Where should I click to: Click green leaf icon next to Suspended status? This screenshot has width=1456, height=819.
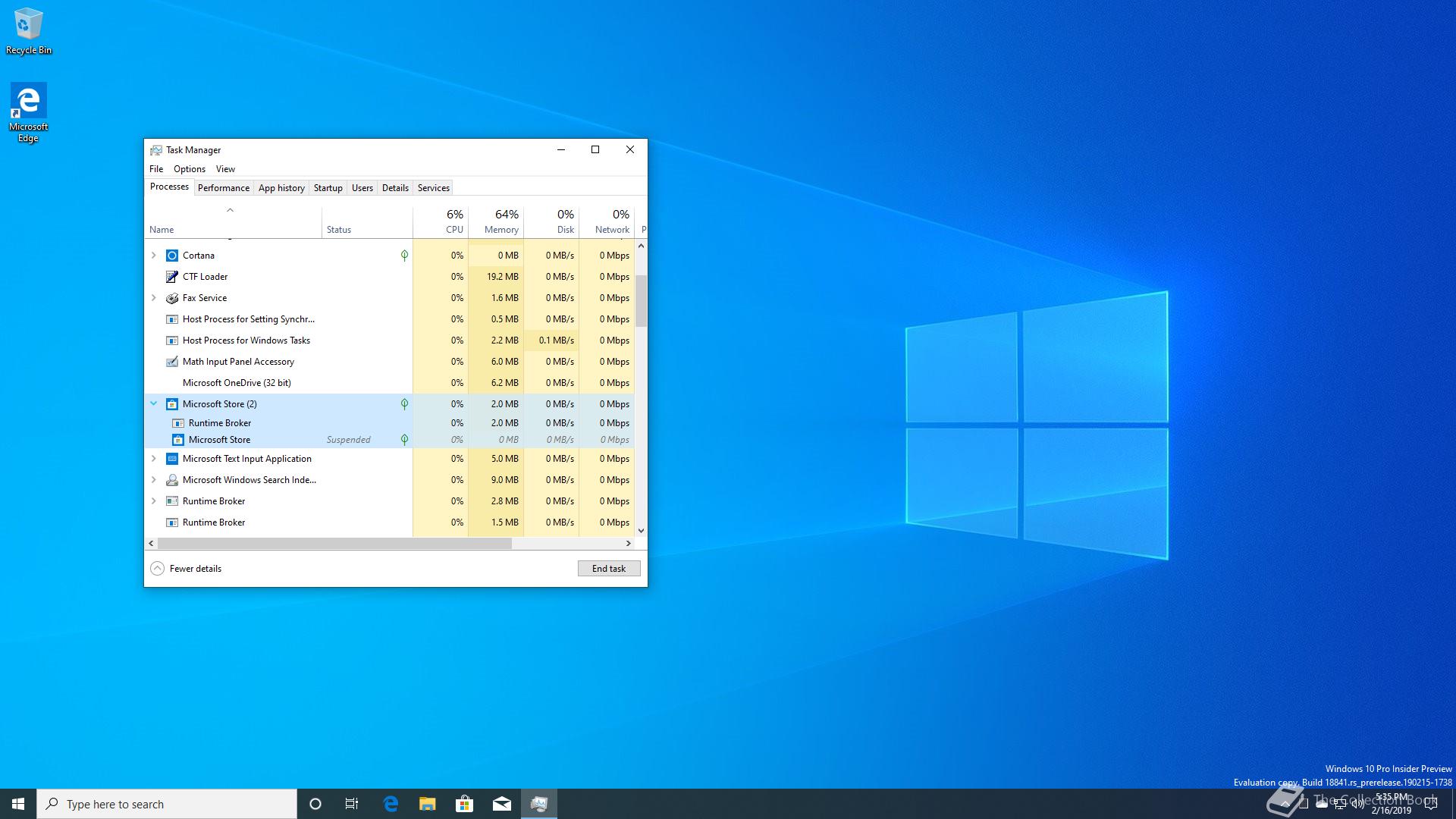click(x=404, y=440)
